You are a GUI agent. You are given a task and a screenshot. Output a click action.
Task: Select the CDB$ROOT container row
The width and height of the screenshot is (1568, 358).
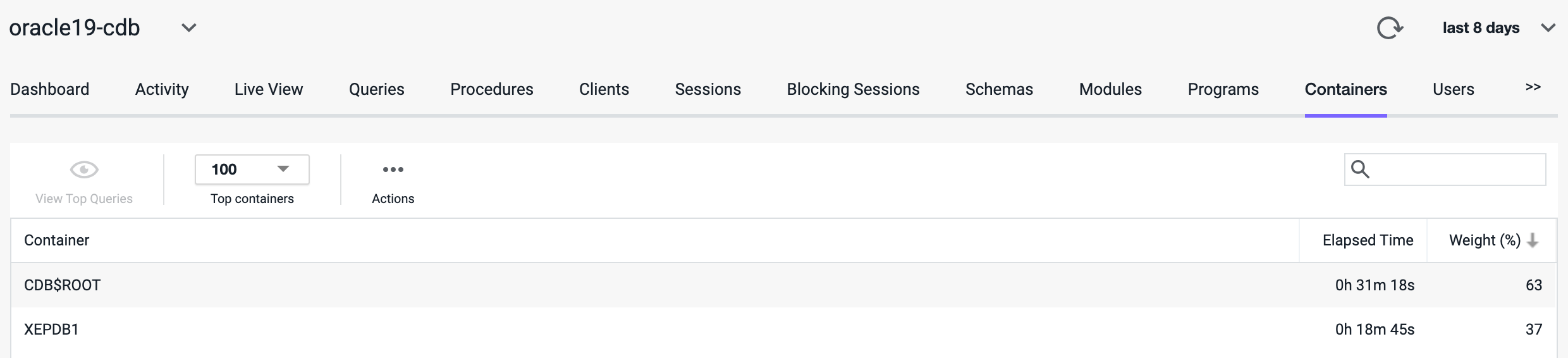coord(63,285)
